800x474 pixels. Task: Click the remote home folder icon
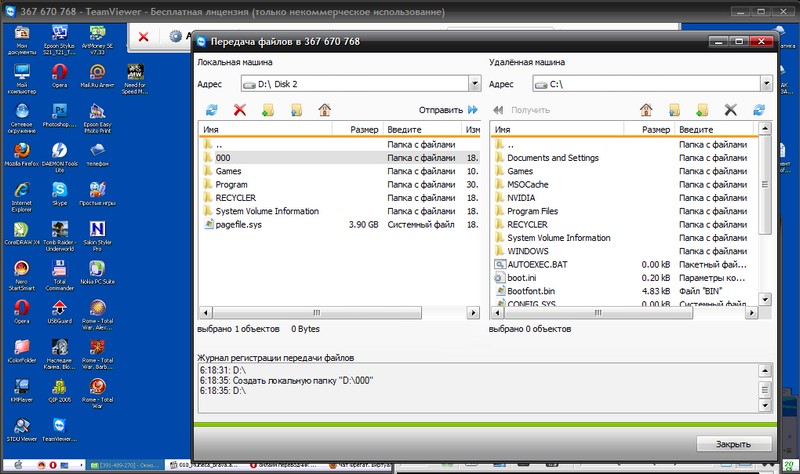point(646,110)
